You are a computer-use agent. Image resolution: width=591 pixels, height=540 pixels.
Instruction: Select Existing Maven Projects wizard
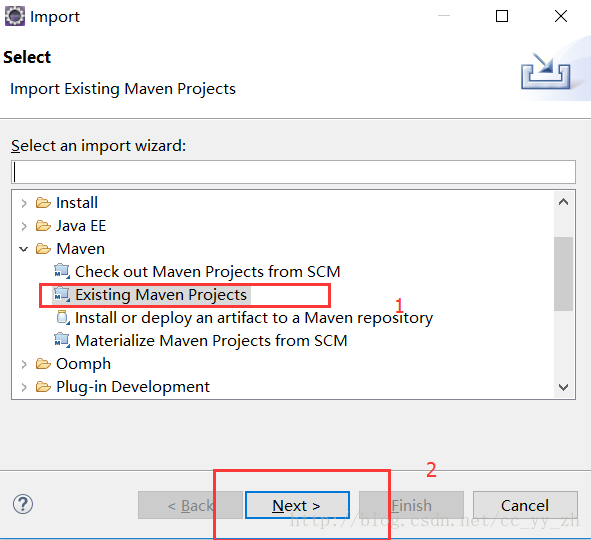tap(161, 295)
